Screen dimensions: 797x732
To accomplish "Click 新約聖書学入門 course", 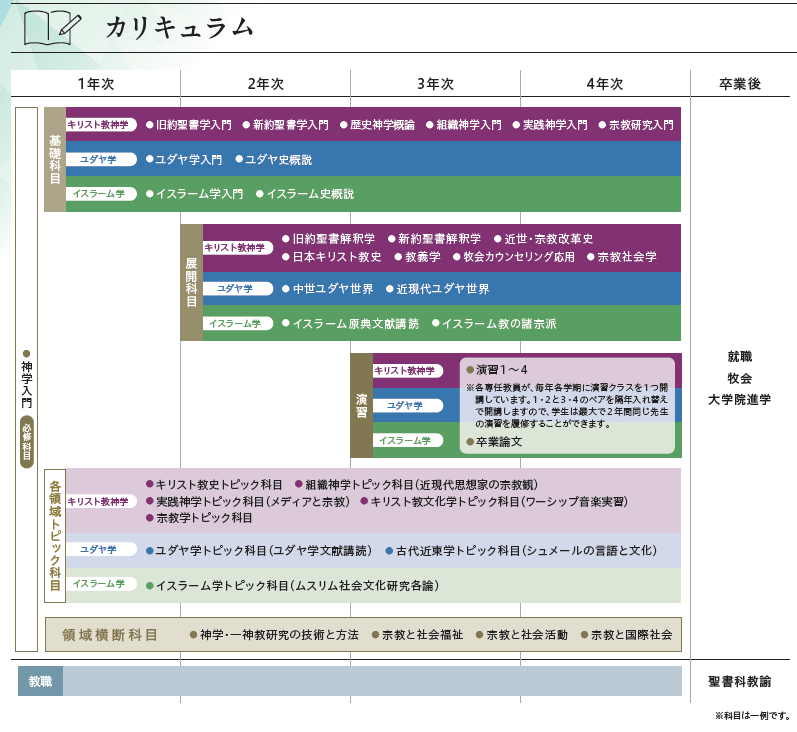I will [x=286, y=125].
